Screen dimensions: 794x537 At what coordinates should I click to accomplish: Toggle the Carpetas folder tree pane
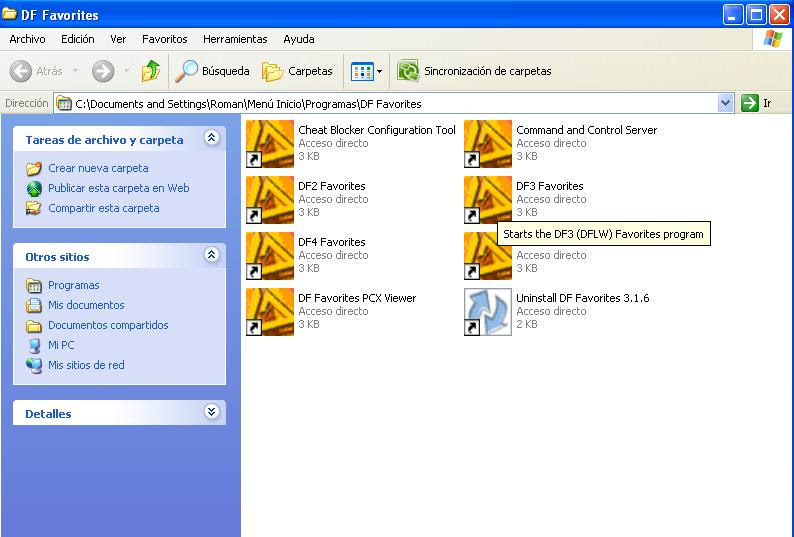[x=297, y=71]
